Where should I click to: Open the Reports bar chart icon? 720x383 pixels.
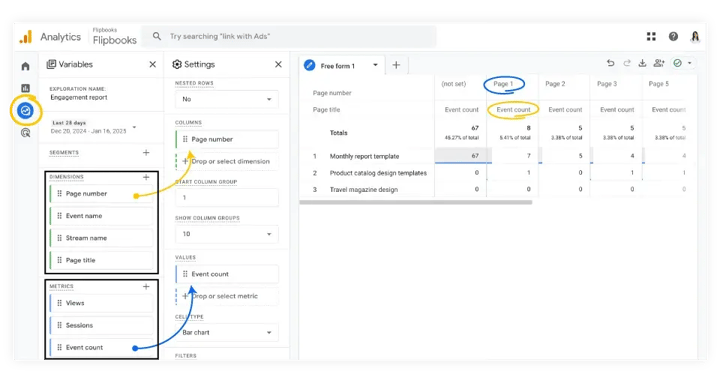(25, 88)
